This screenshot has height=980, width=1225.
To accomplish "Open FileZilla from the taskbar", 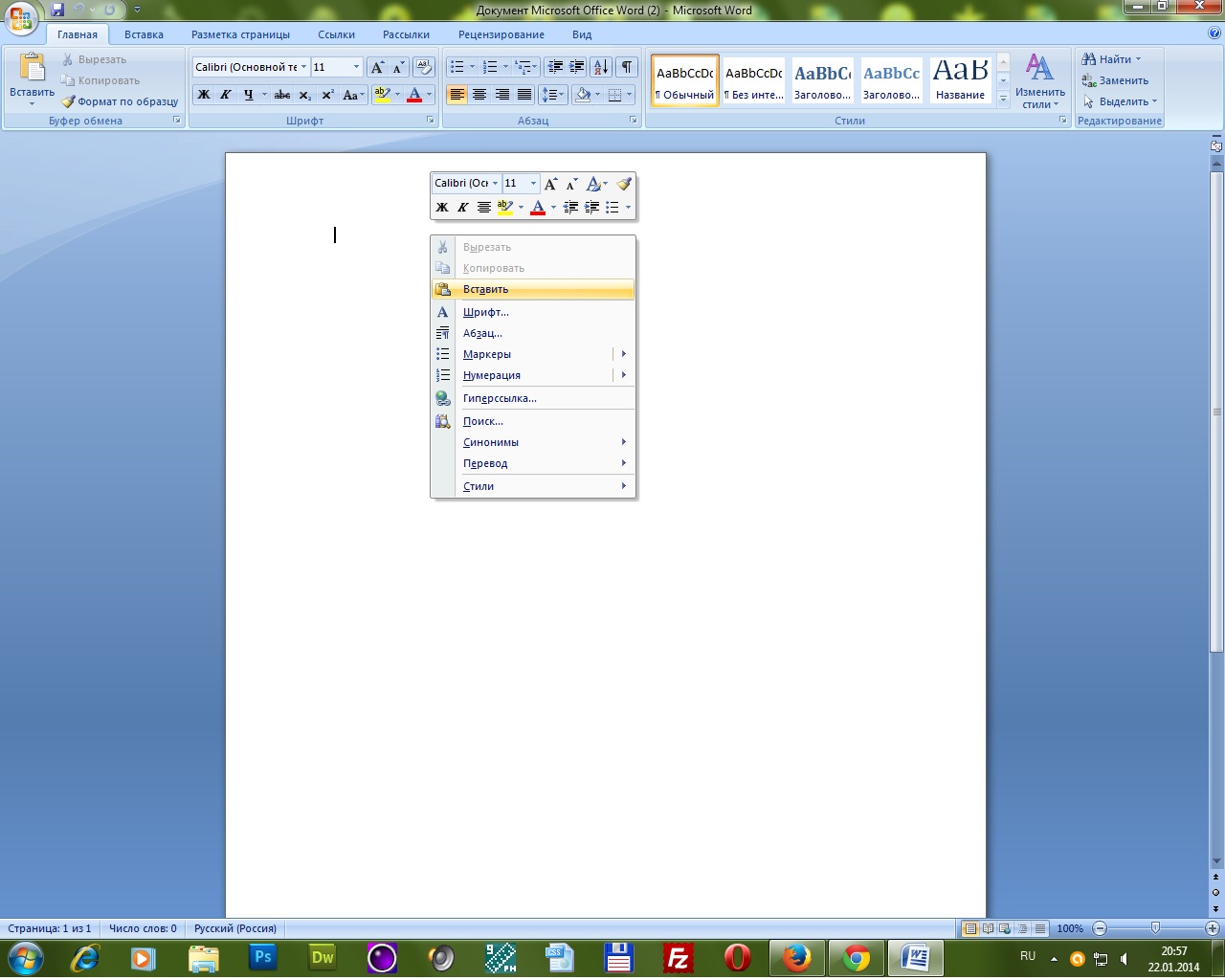I will pos(678,958).
